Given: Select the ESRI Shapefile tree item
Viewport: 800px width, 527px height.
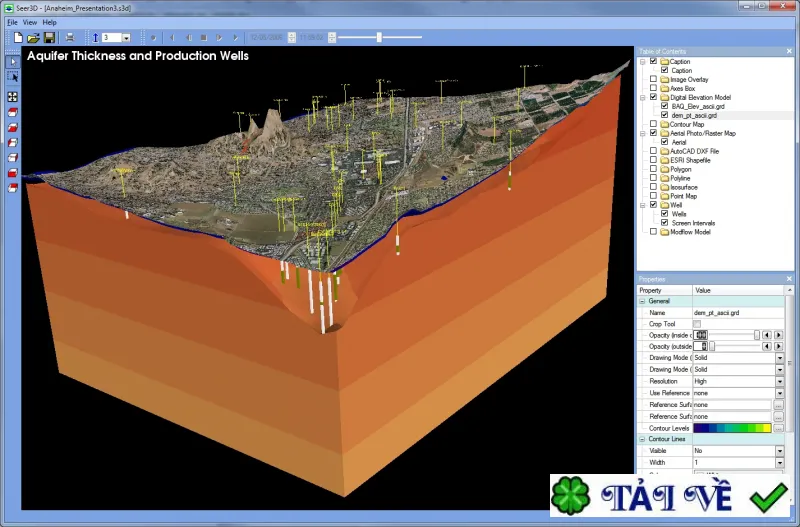Looking at the screenshot, I should (690, 160).
